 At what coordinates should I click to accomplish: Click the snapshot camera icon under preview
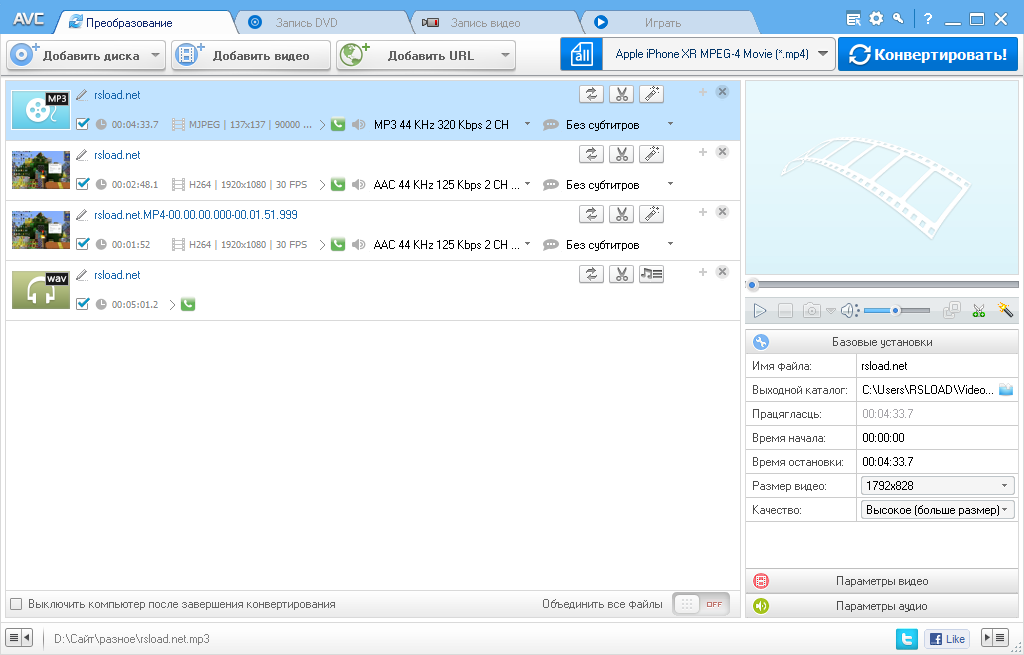click(811, 311)
